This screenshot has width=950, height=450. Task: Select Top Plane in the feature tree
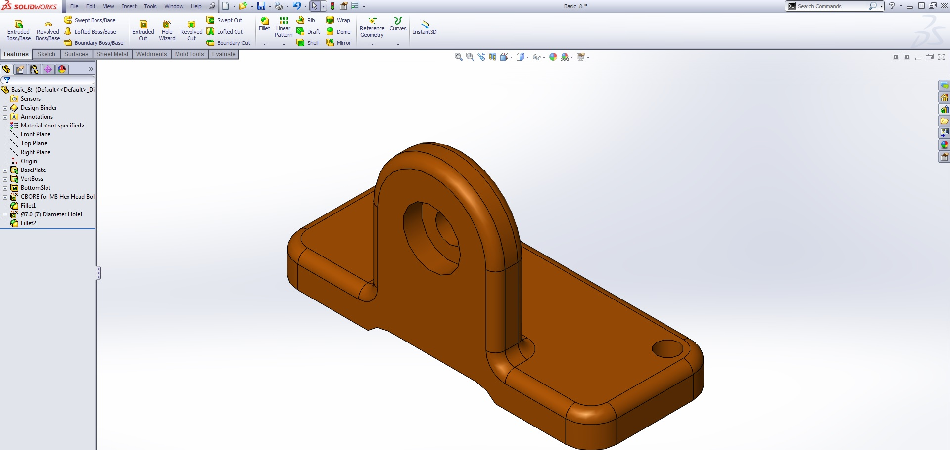[34, 143]
